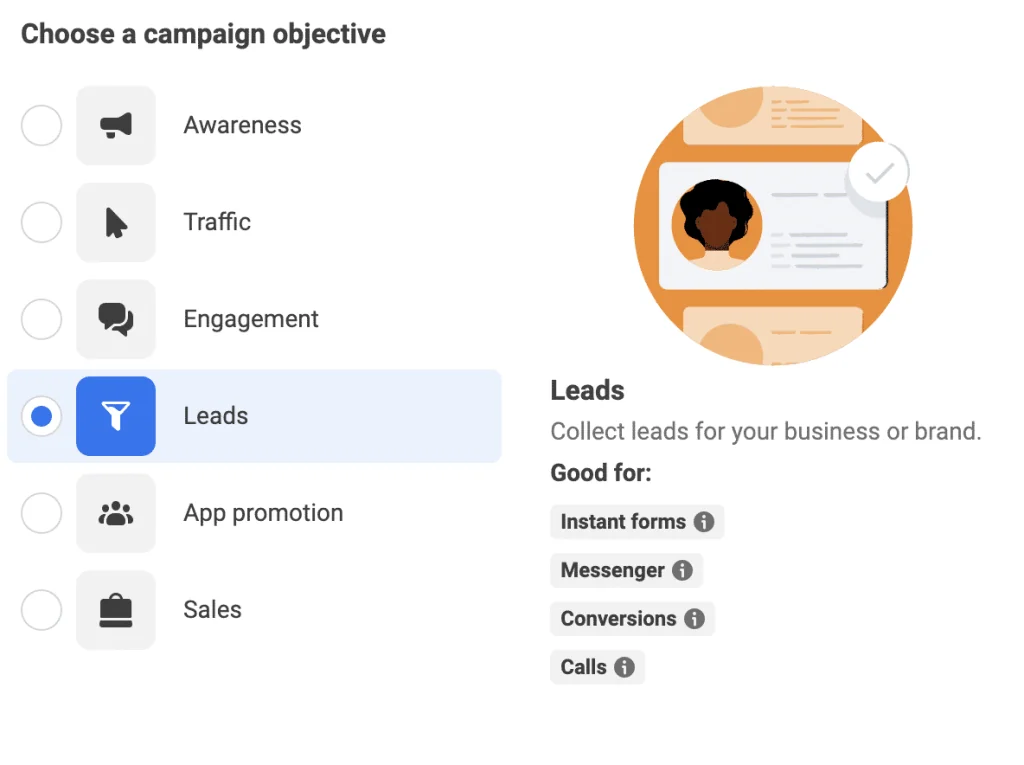
Task: Open info icon next to Messenger
Action: (x=682, y=570)
